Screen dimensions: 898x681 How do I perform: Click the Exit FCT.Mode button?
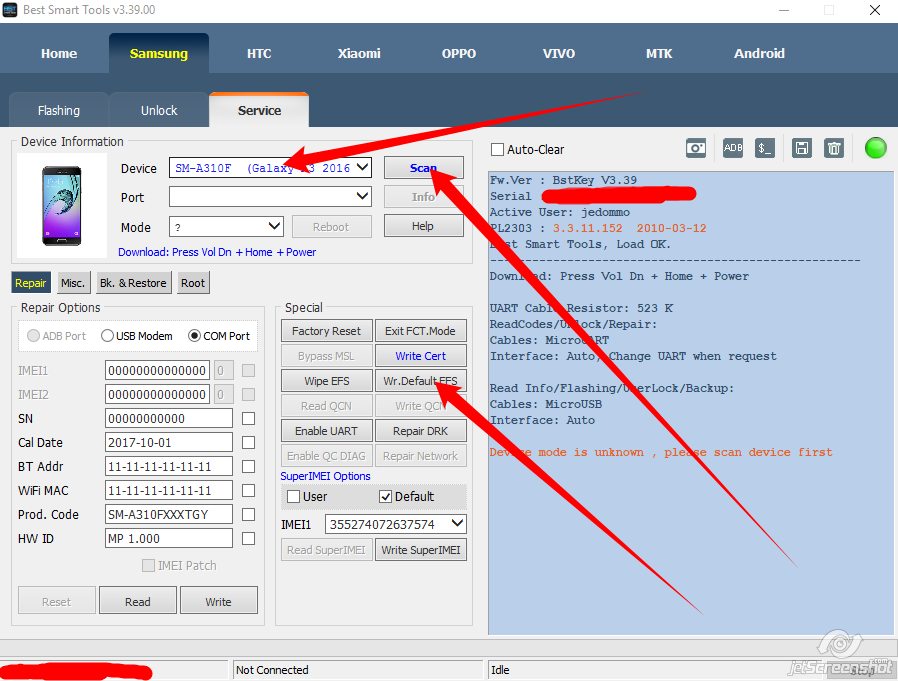(420, 331)
